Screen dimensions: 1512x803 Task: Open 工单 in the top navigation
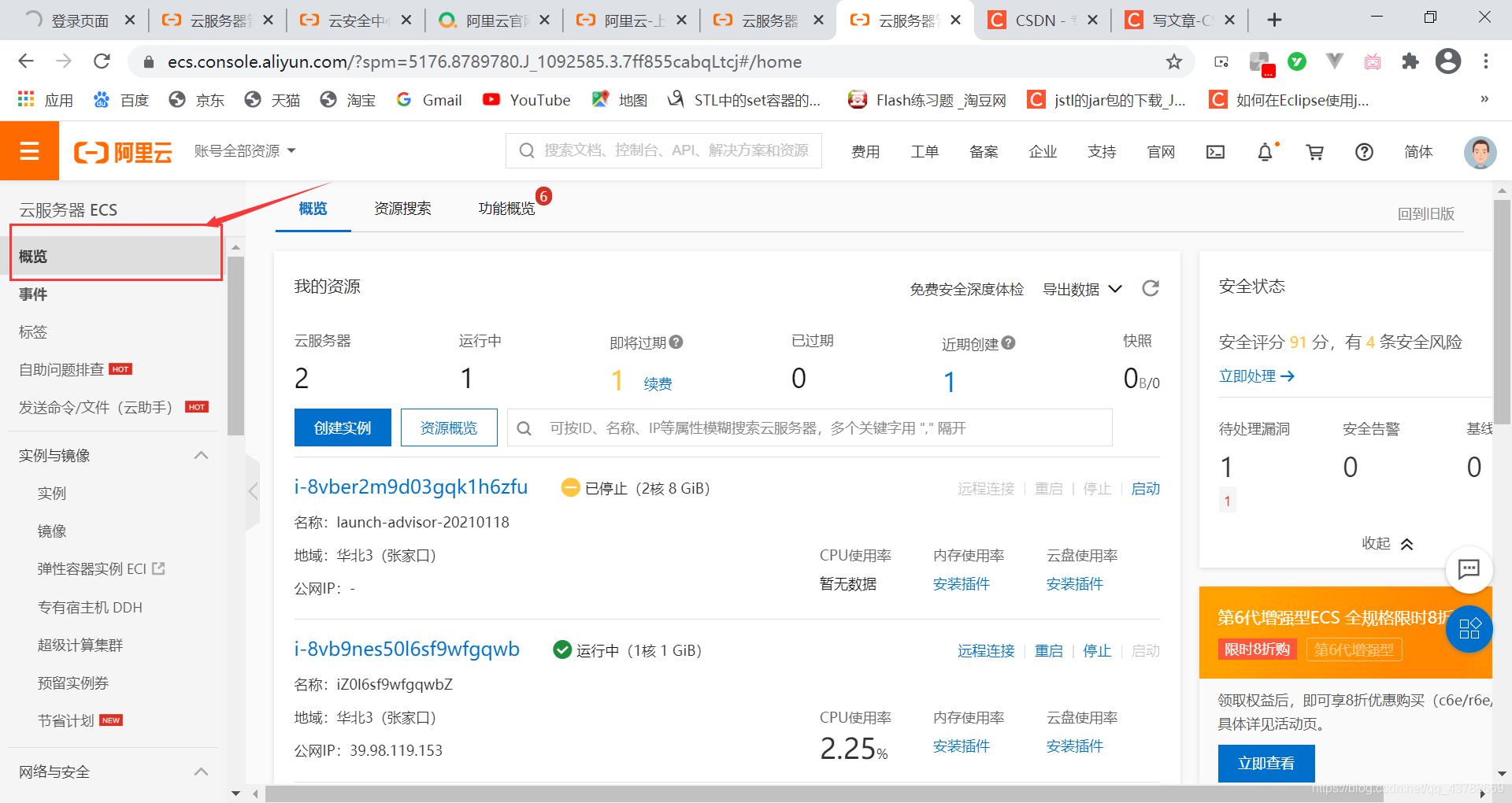click(x=925, y=152)
